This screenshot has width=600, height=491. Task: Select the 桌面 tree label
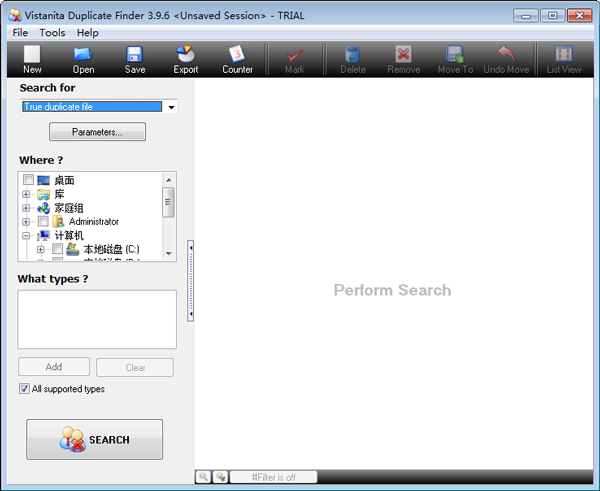pyautogui.click(x=64, y=180)
